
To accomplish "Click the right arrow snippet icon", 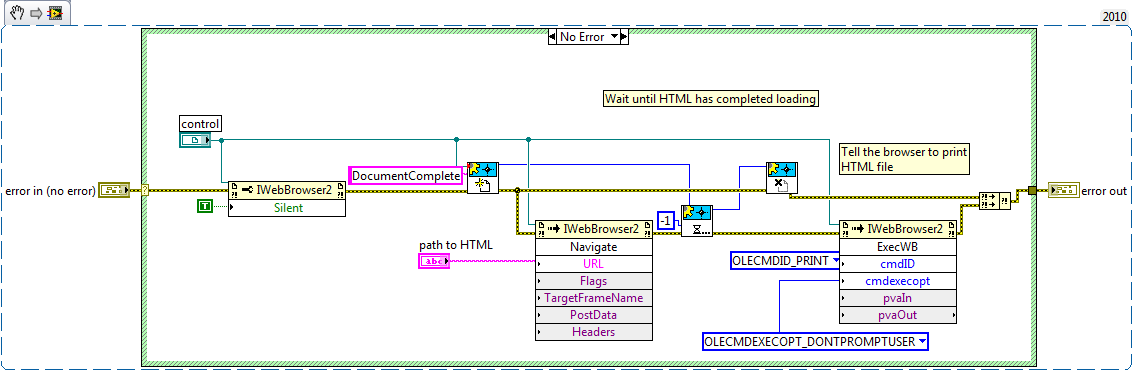I will coord(36,13).
